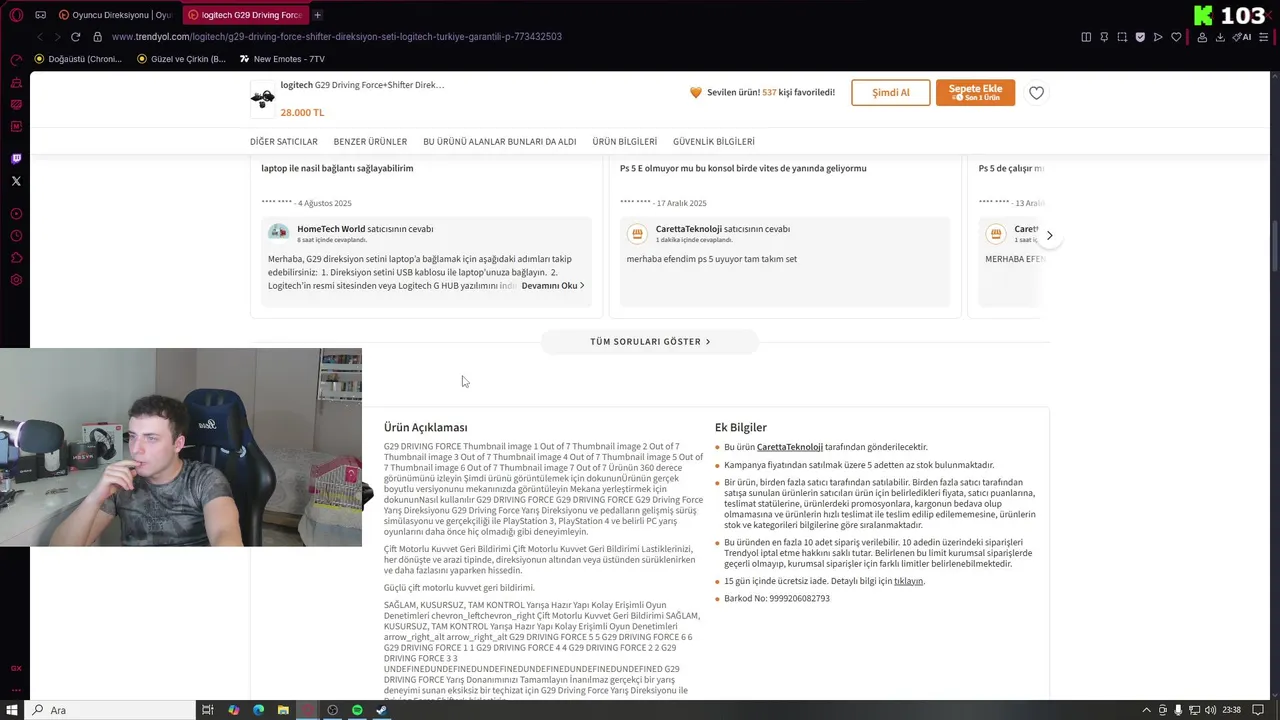This screenshot has width=1280, height=720.
Task: Add page to bookmarks heart icon
Action: click(x=1176, y=37)
